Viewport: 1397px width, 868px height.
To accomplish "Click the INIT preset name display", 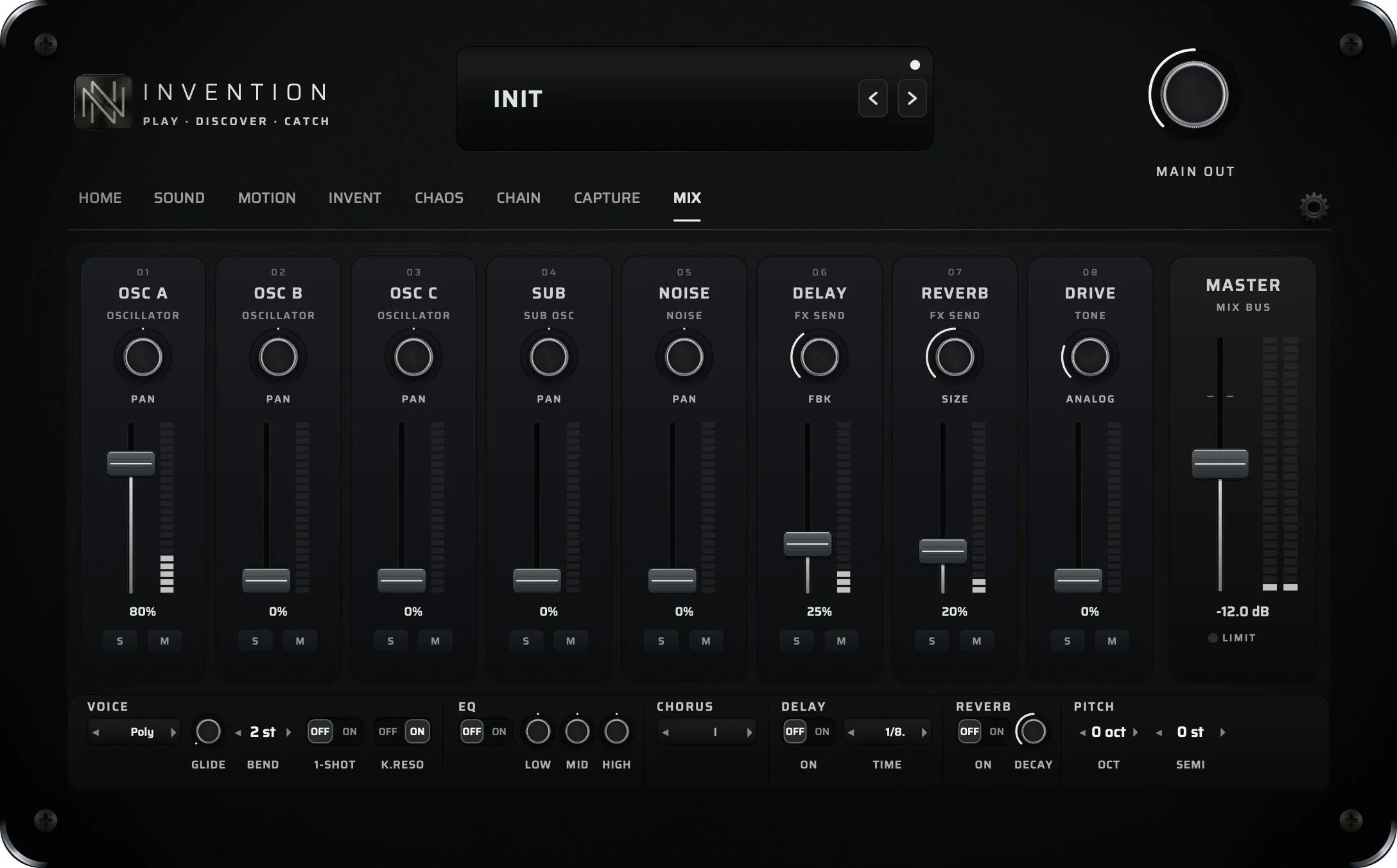I will coord(518,99).
